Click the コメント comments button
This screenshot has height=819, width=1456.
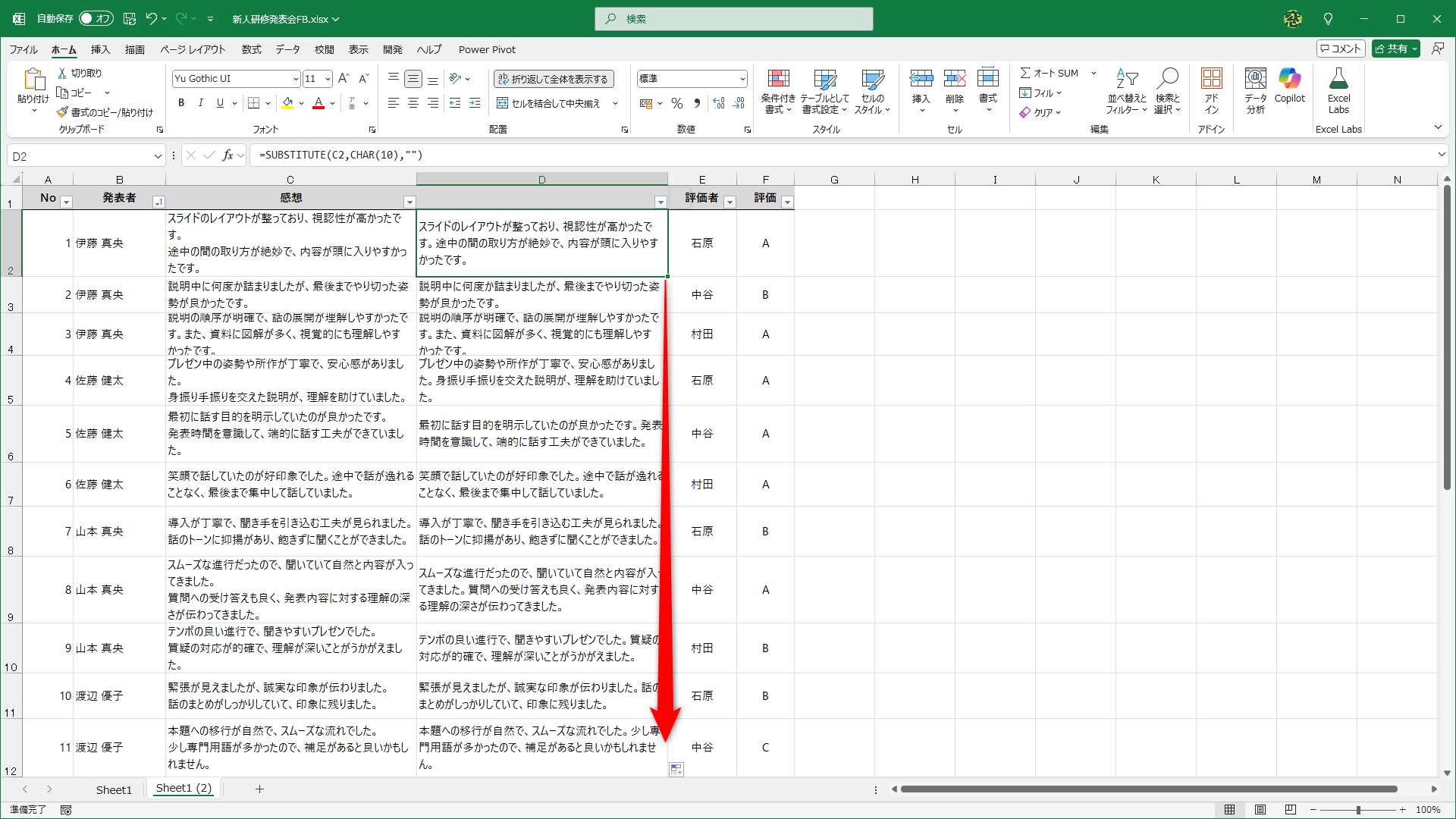(1340, 49)
